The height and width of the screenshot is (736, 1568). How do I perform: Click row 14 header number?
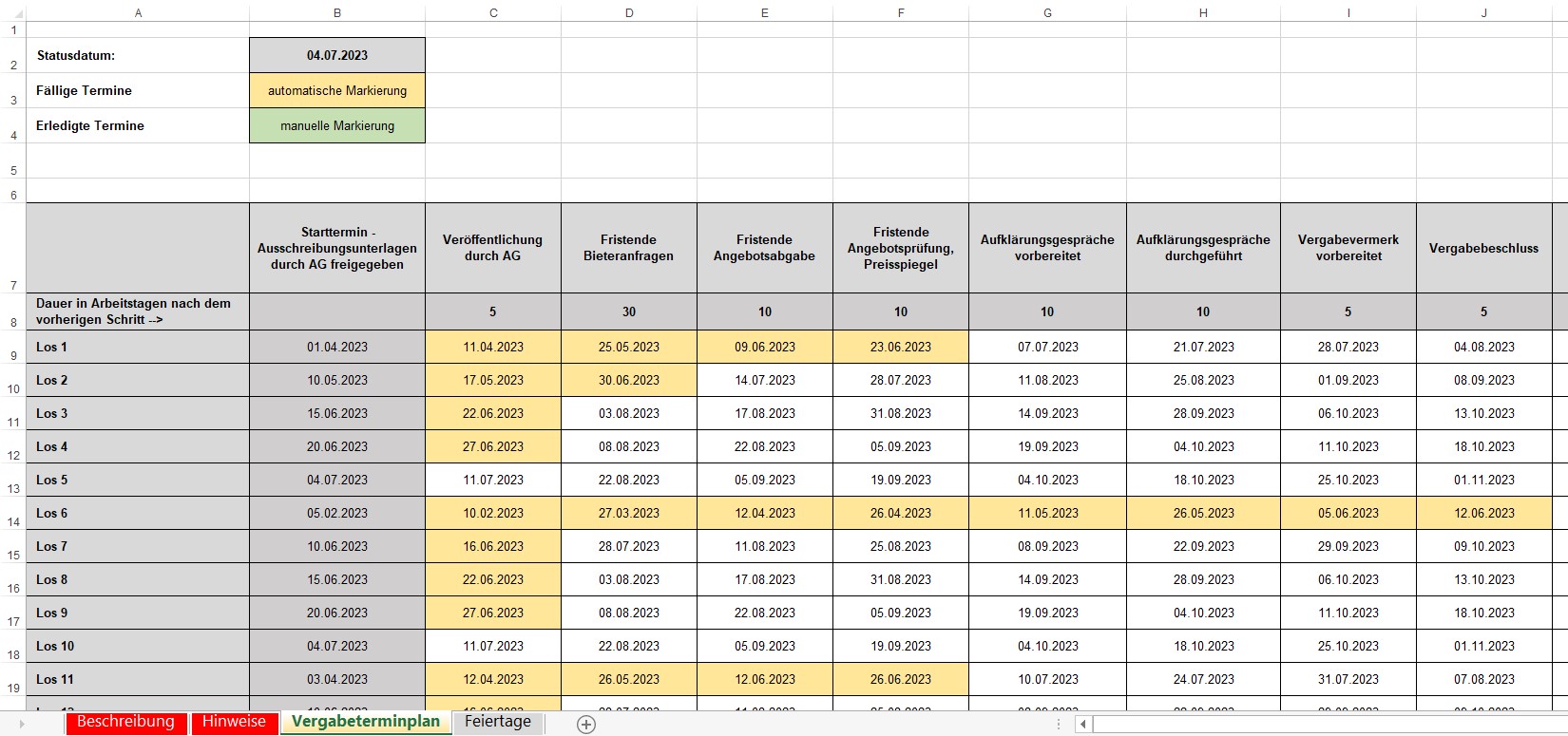click(13, 521)
